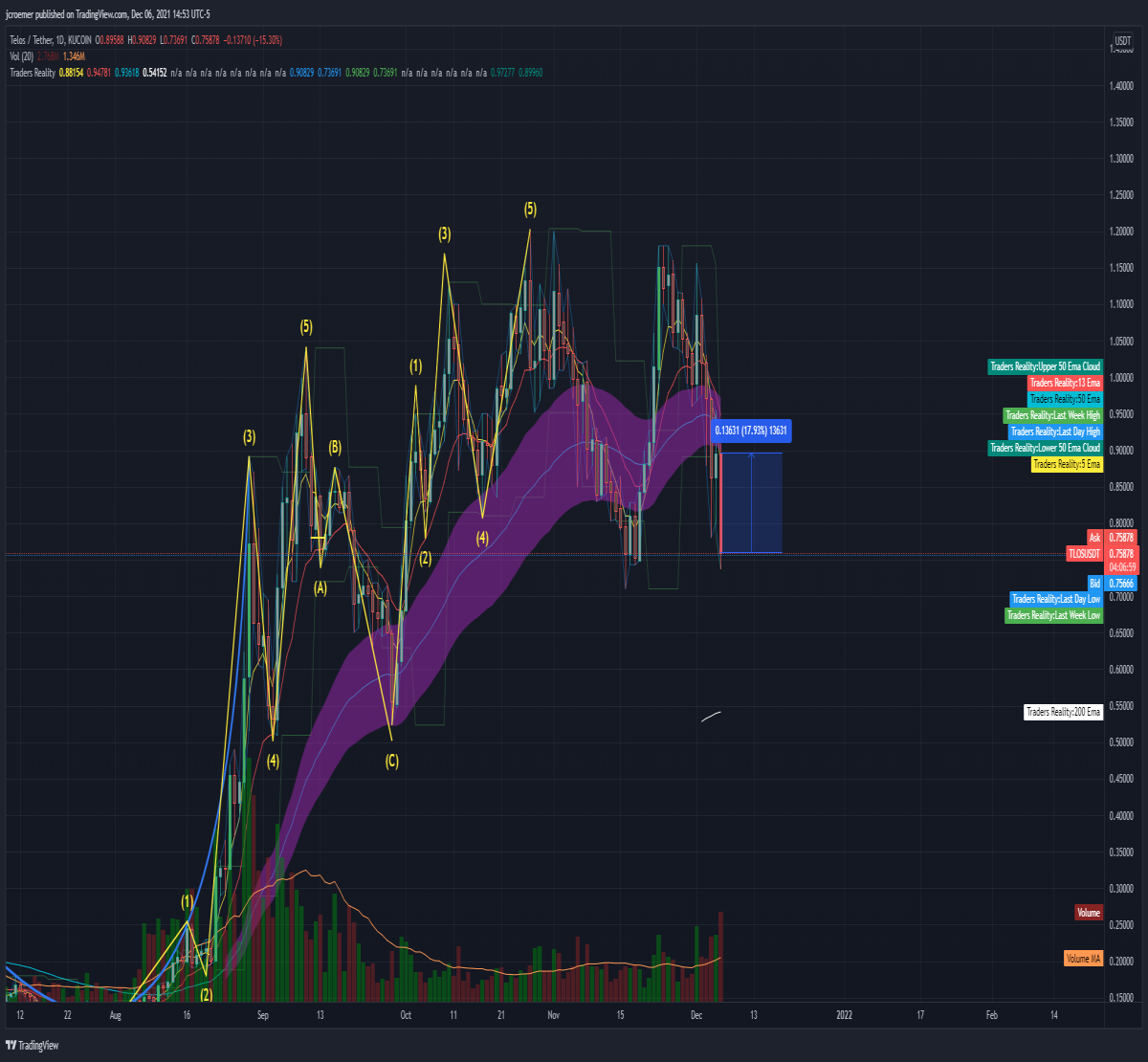
Task: Click the Last Week High label
Action: click(x=1052, y=415)
